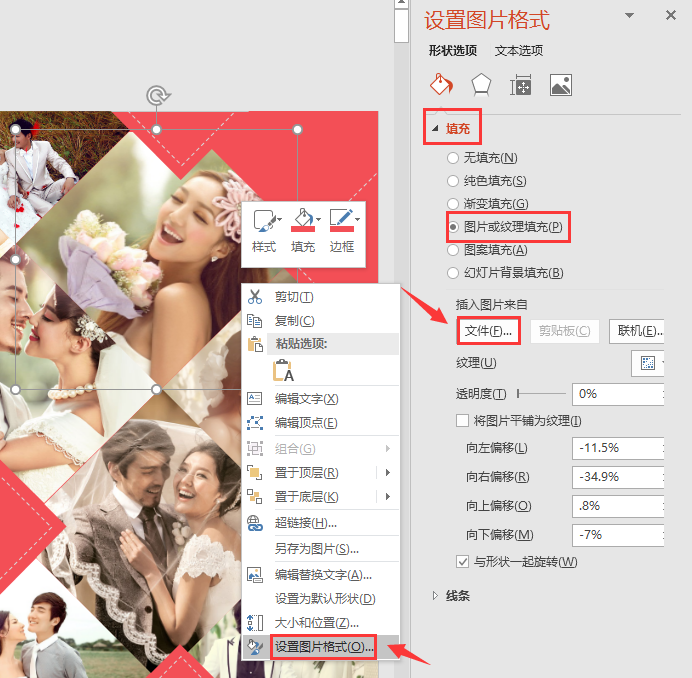The height and width of the screenshot is (678, 692).
Task: Click the rotation handle above the shape
Action: (x=158, y=95)
